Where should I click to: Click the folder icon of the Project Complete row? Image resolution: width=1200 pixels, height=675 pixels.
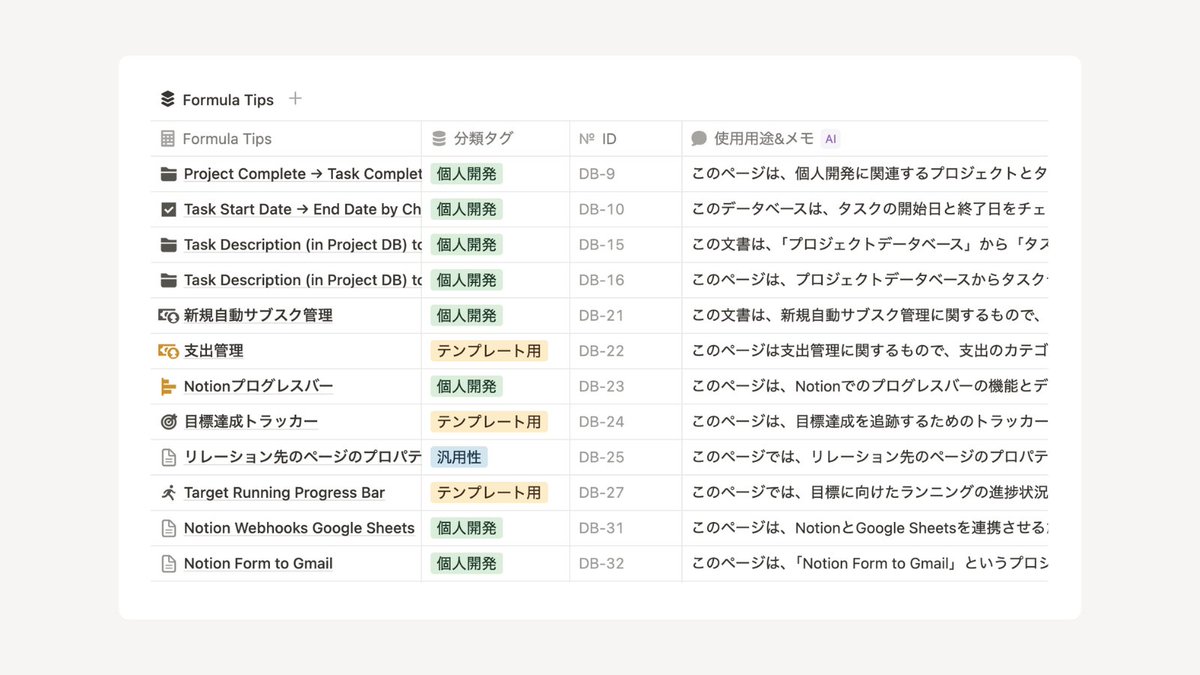coord(168,174)
